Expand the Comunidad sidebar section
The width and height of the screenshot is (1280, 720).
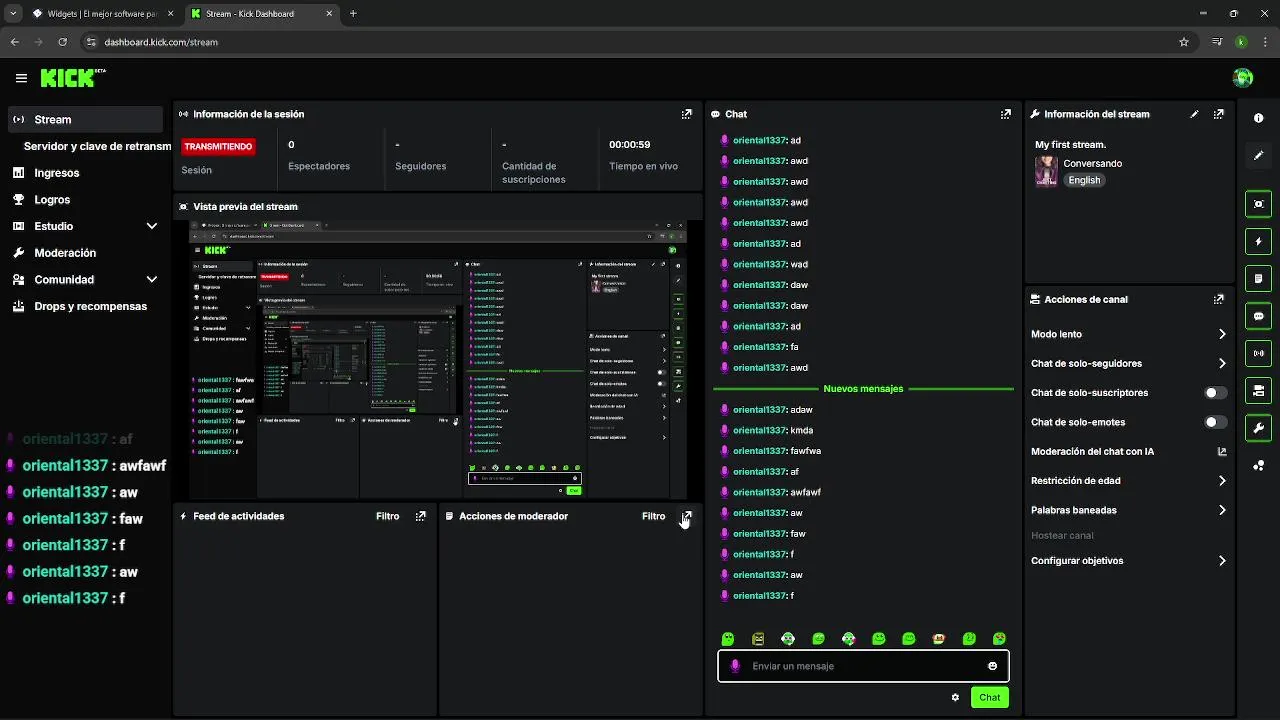(x=152, y=280)
